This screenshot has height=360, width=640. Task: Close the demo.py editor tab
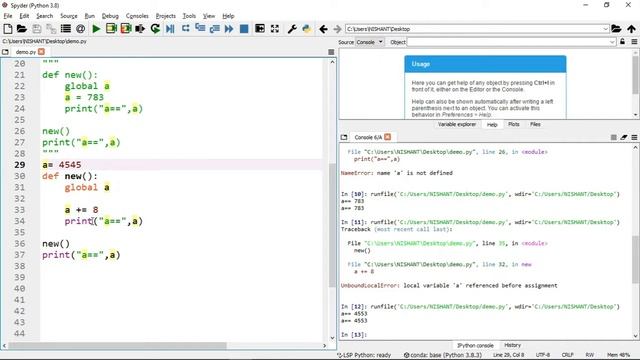click(x=41, y=52)
